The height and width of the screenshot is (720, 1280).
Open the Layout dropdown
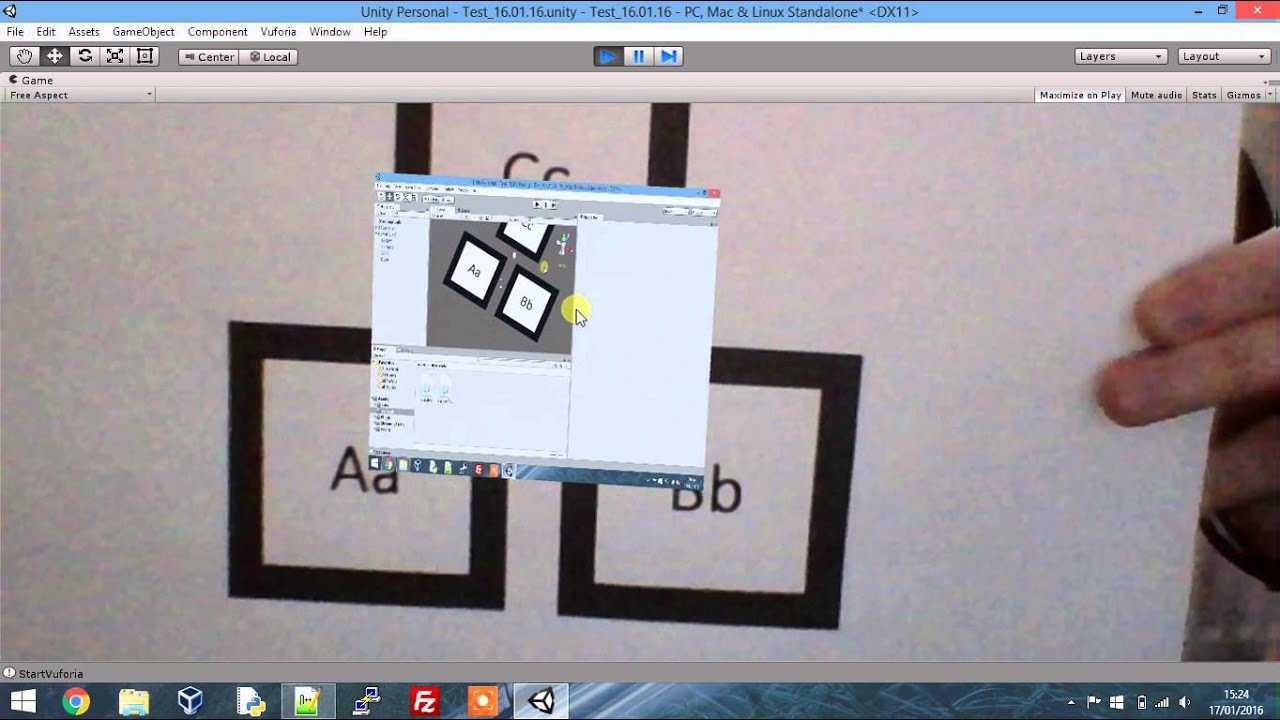coord(1224,57)
